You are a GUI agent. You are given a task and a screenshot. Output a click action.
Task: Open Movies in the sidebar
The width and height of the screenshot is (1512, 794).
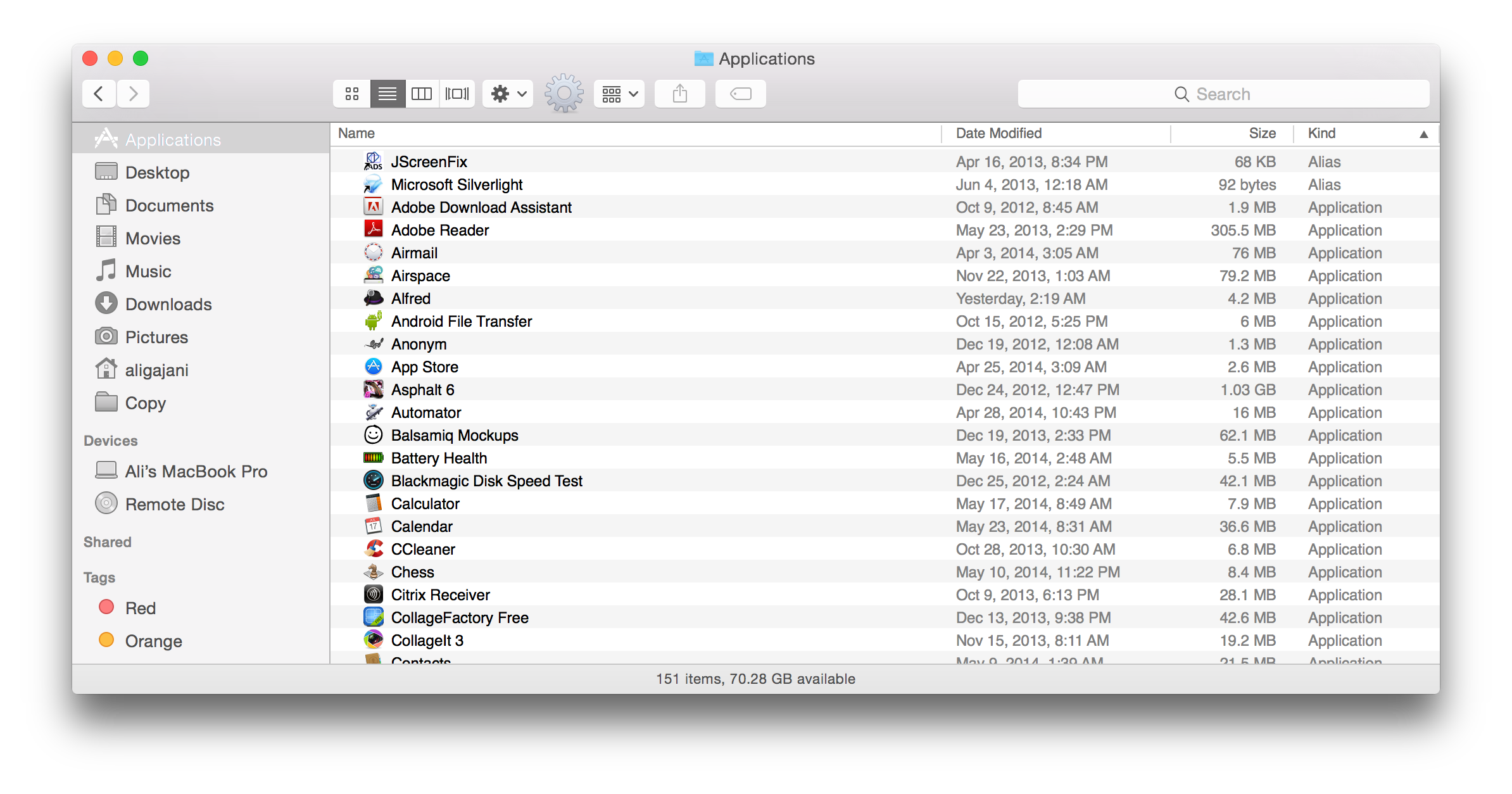pos(201,238)
